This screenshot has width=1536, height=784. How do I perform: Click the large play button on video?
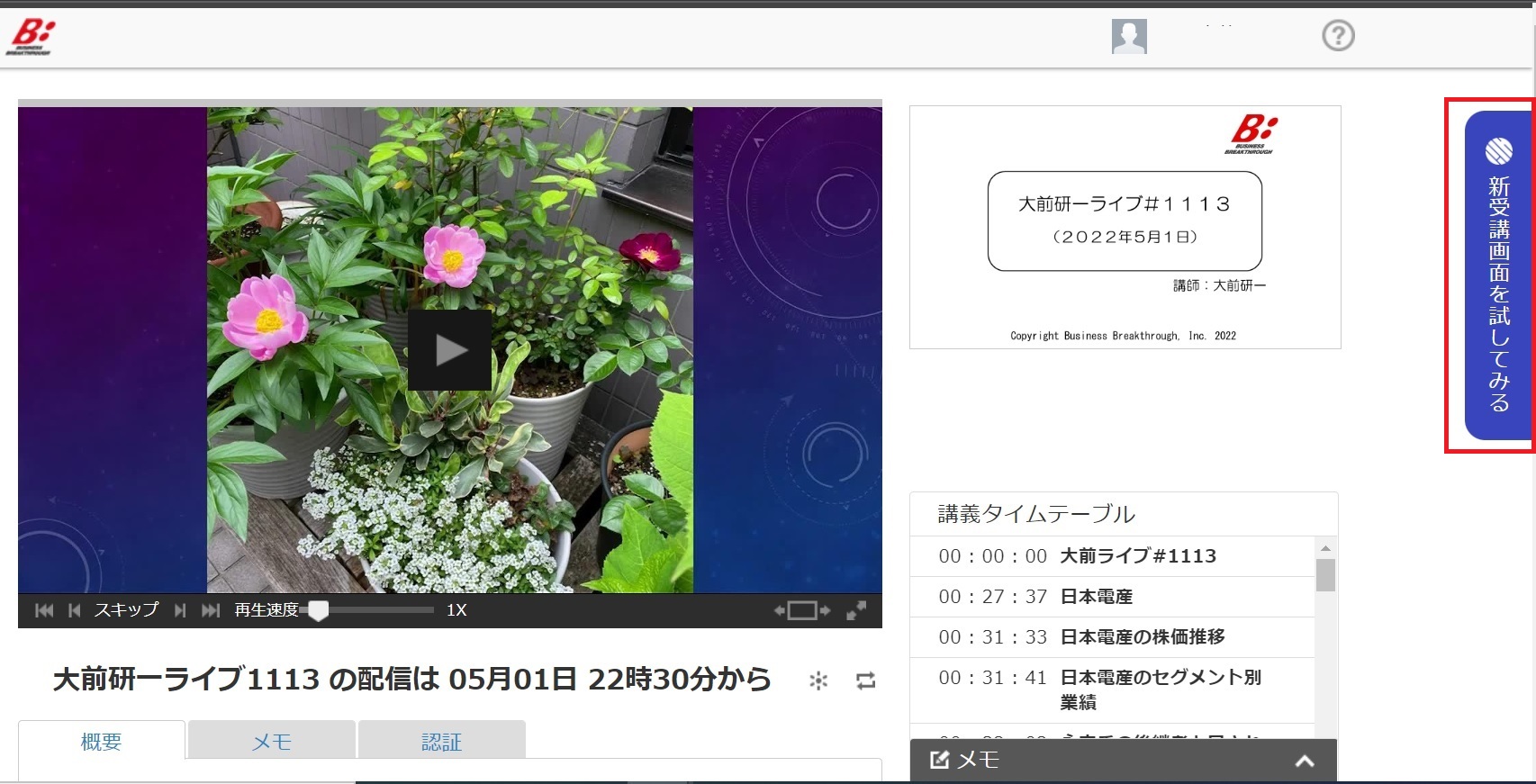(x=449, y=350)
